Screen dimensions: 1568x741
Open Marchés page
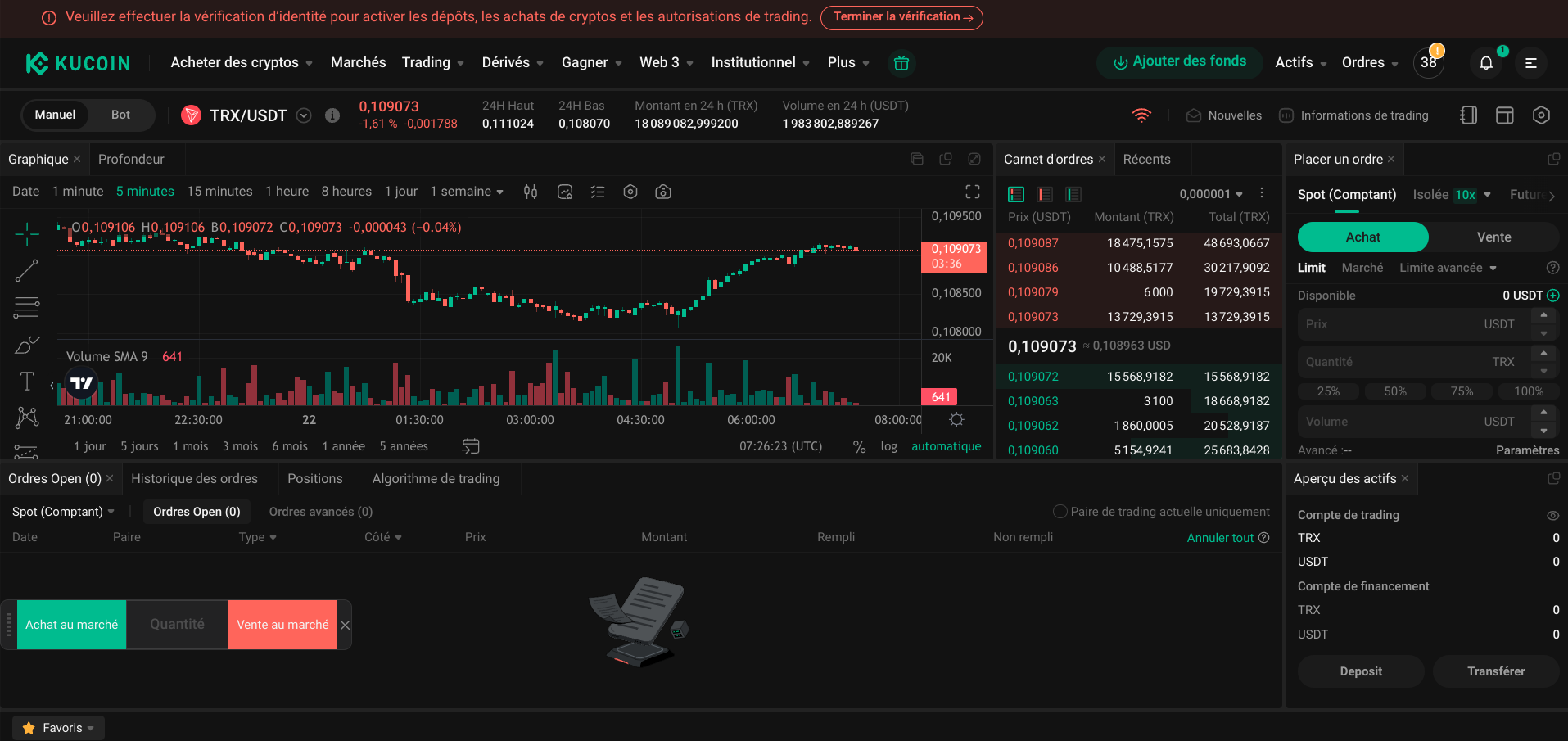[x=358, y=63]
